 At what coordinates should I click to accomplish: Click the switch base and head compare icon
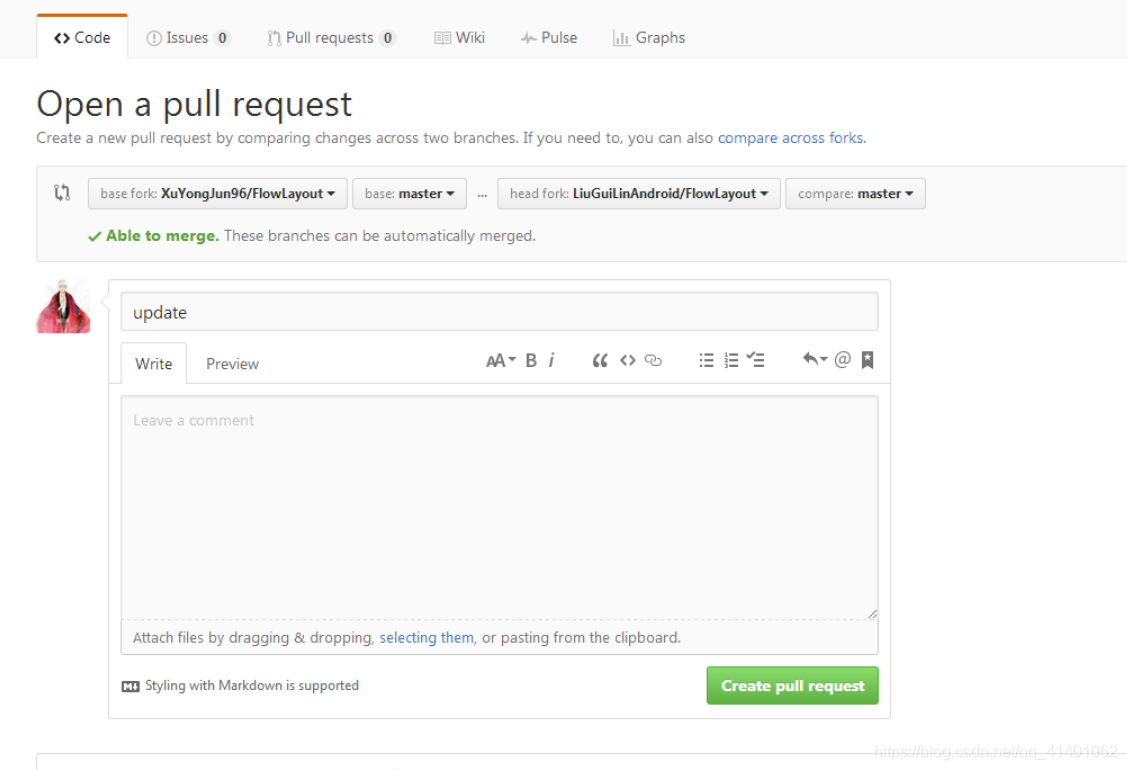click(x=63, y=193)
